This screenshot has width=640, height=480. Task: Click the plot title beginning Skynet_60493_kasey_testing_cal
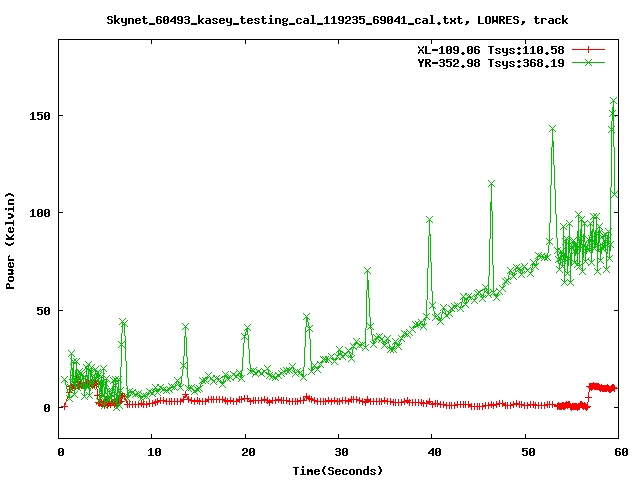tap(337, 20)
